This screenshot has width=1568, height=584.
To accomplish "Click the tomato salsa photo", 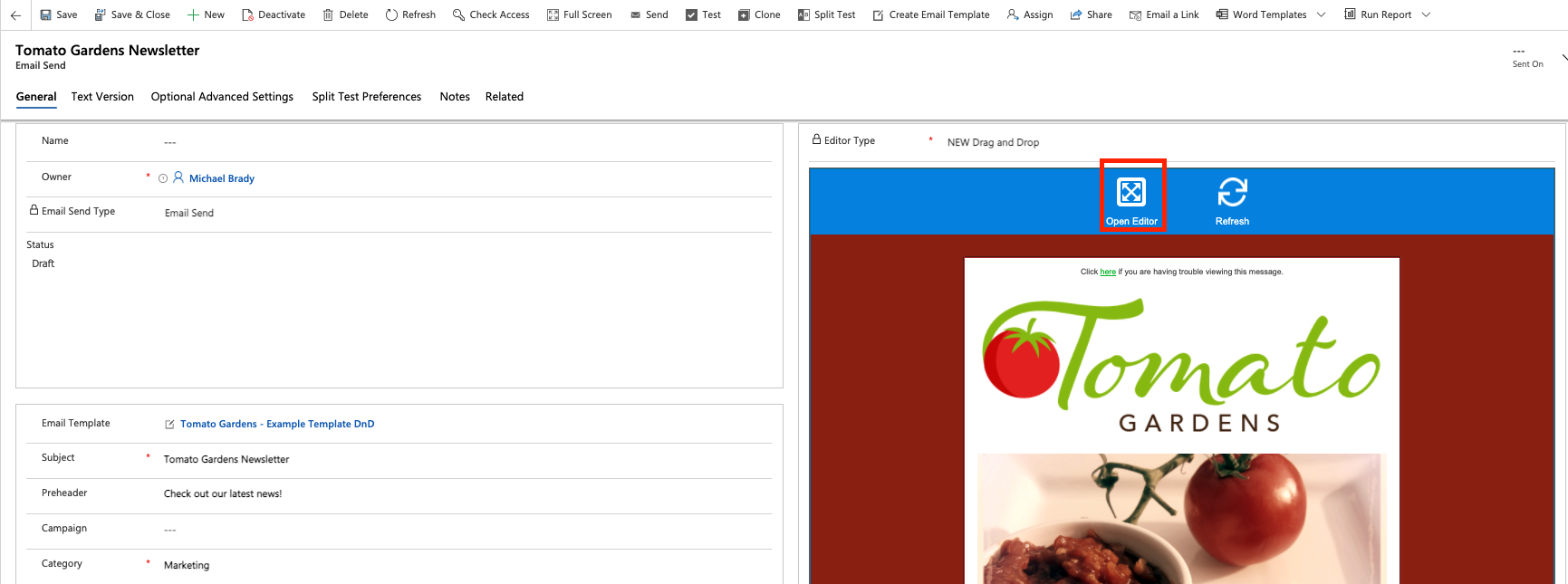I will [x=1181, y=519].
